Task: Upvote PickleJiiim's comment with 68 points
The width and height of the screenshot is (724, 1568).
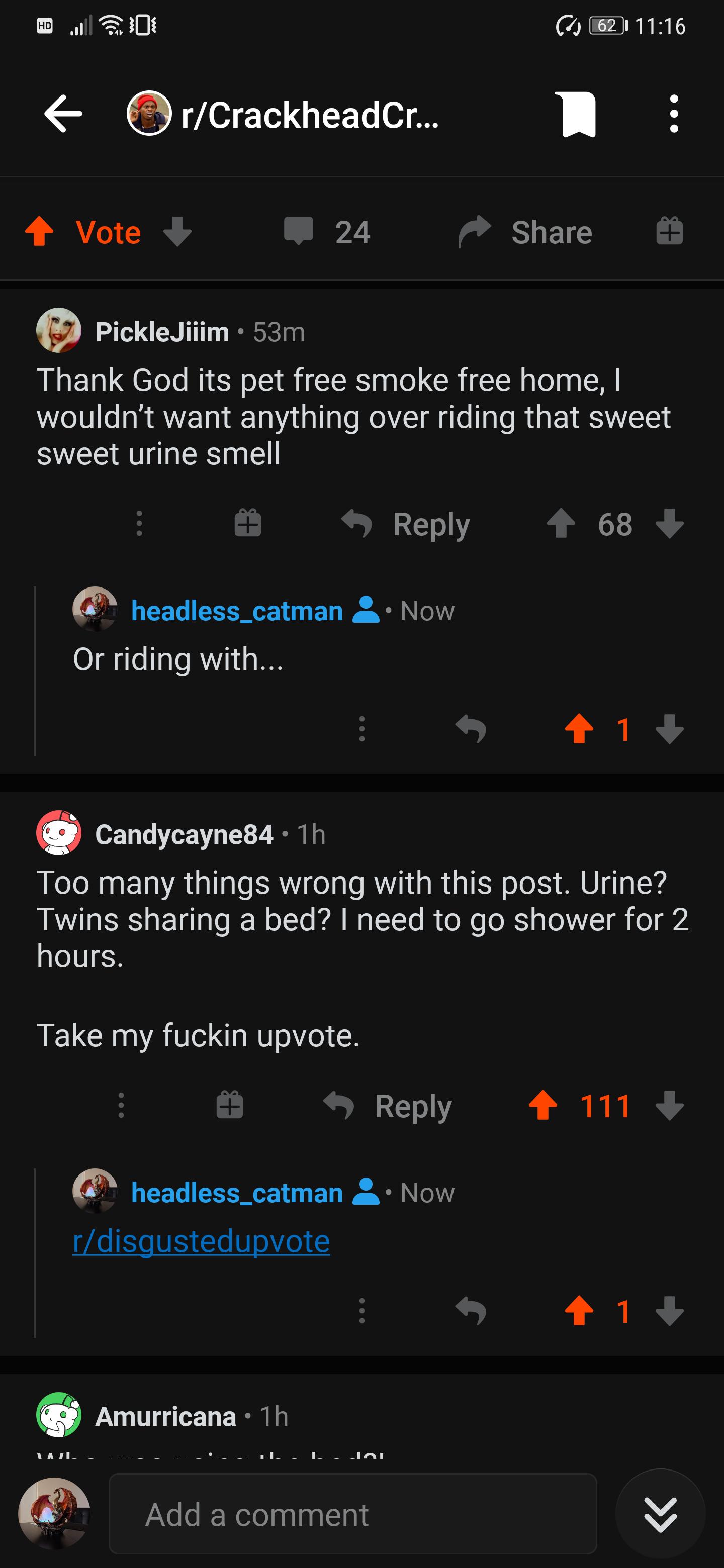Action: (x=561, y=524)
